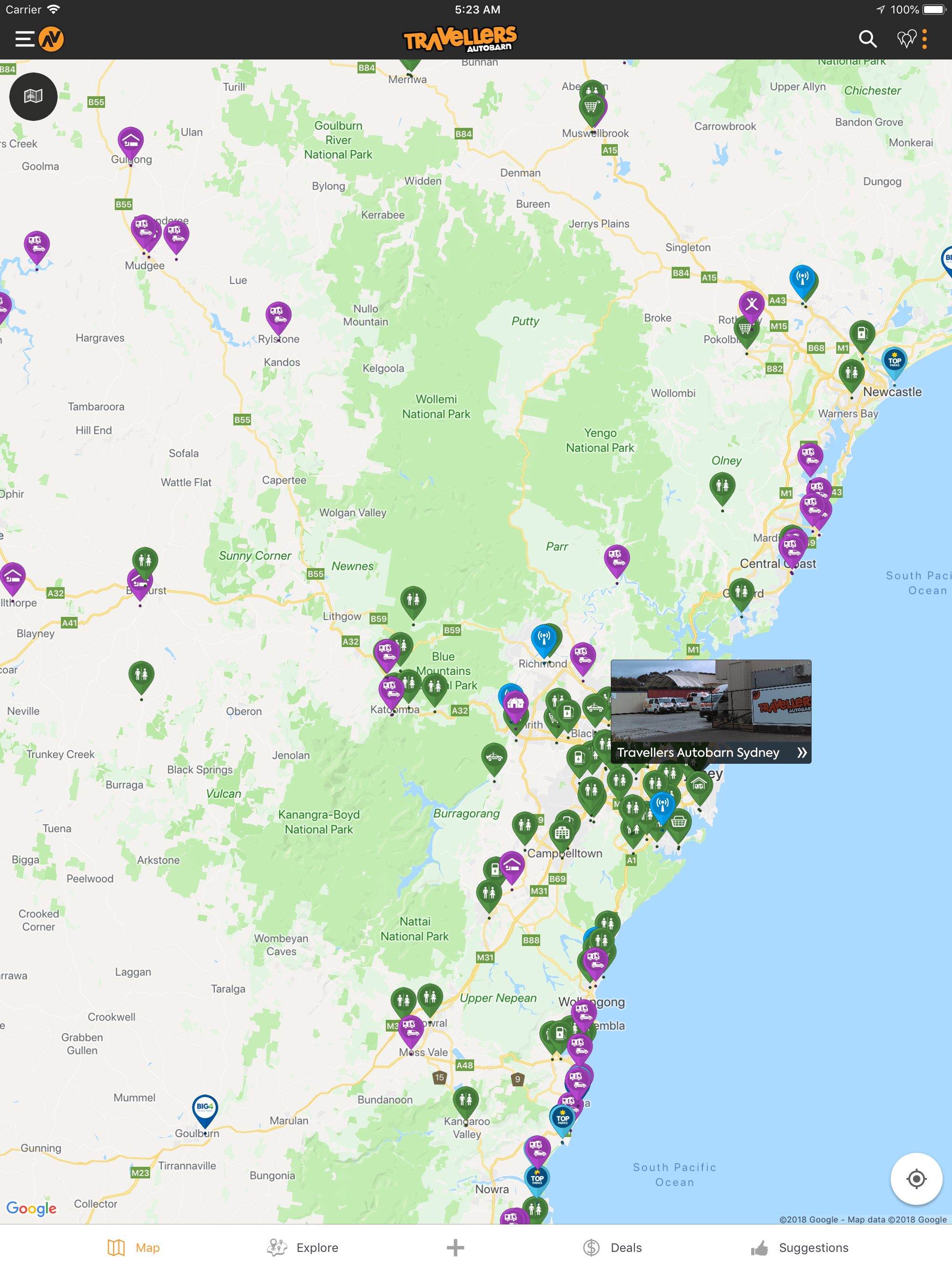The image size is (952, 1270).
Task: Open the favourites hearts icon
Action: coord(906,39)
